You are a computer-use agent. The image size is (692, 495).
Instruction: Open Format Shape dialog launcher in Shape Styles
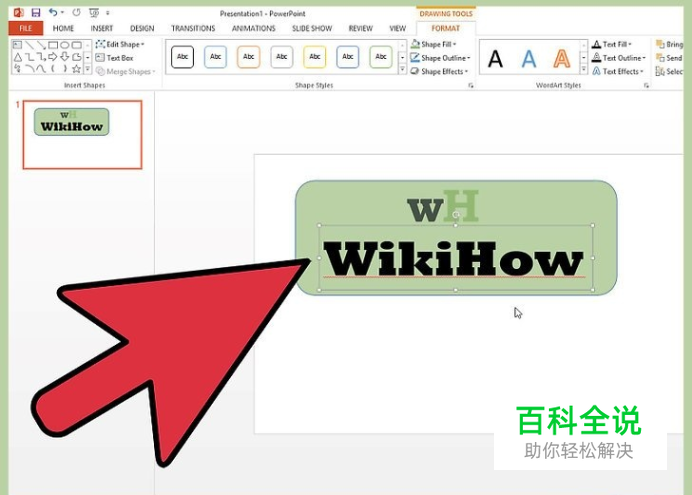[x=470, y=86]
